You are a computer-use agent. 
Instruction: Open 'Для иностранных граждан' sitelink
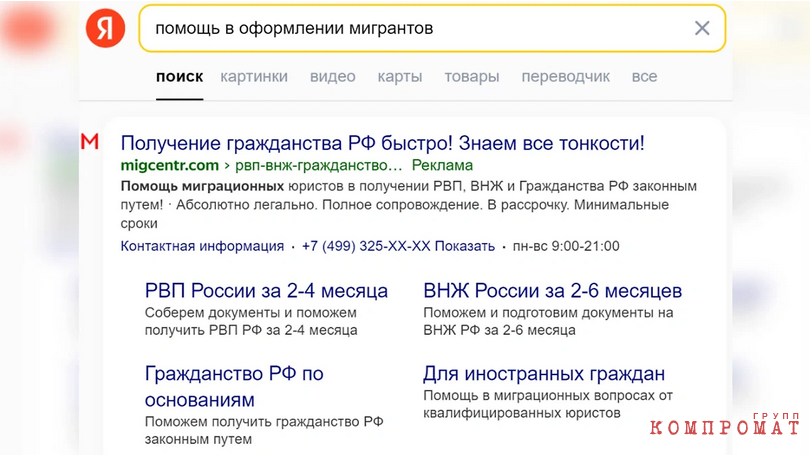tap(544, 373)
